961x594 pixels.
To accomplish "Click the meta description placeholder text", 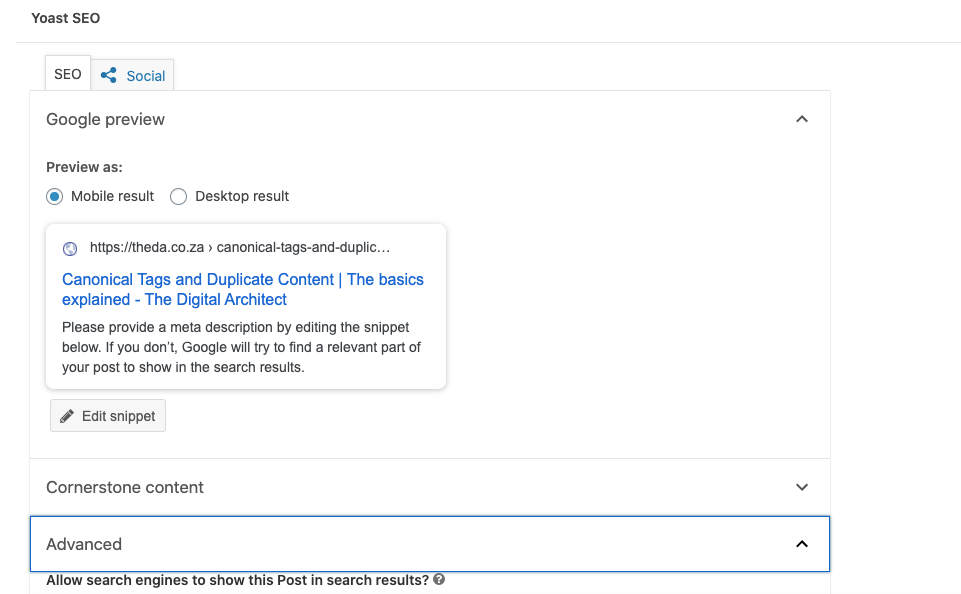I will pyautogui.click(x=241, y=347).
